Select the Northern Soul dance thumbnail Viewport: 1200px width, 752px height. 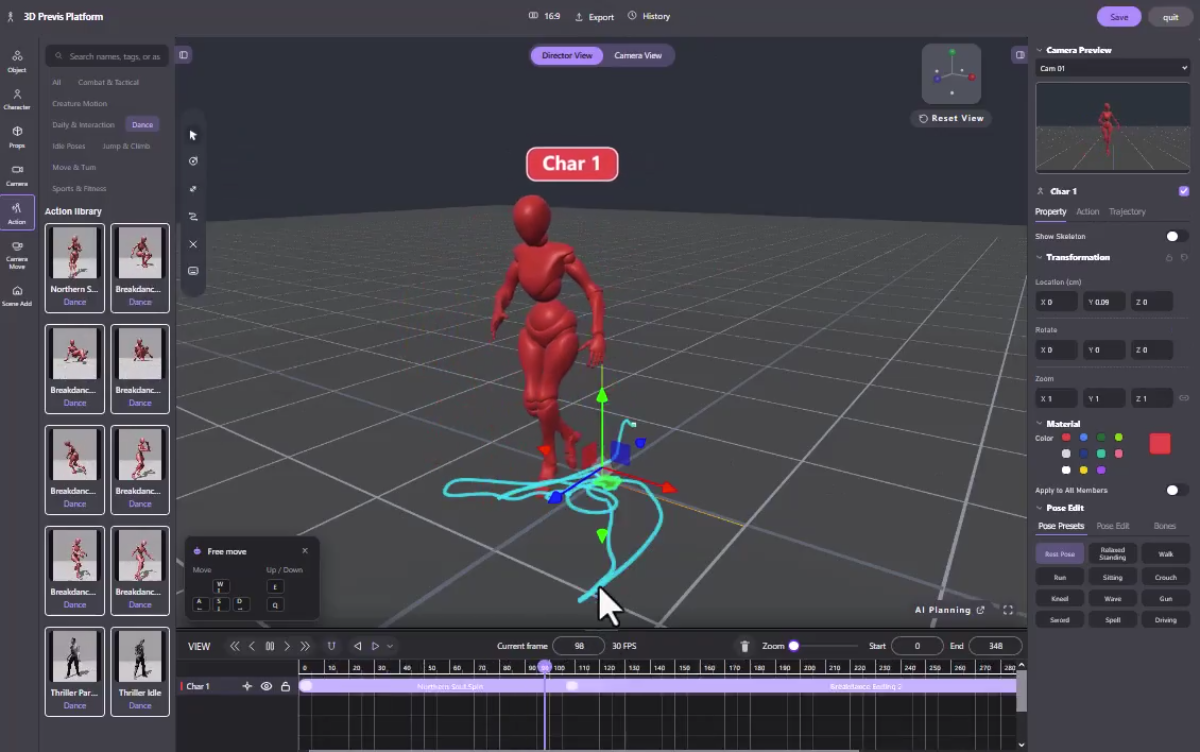(x=75, y=267)
